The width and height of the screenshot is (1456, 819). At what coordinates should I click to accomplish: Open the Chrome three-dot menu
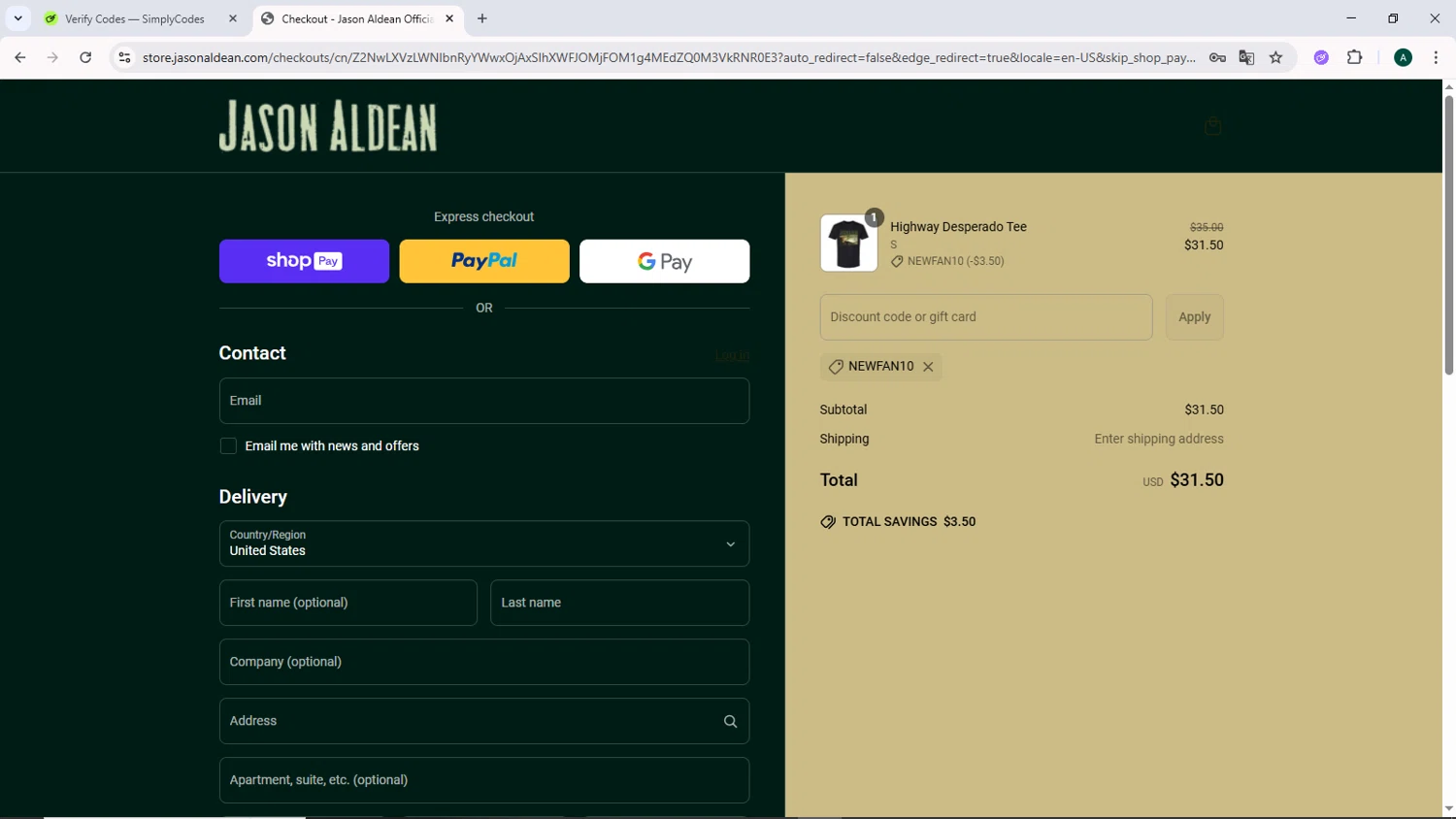pyautogui.click(x=1436, y=57)
